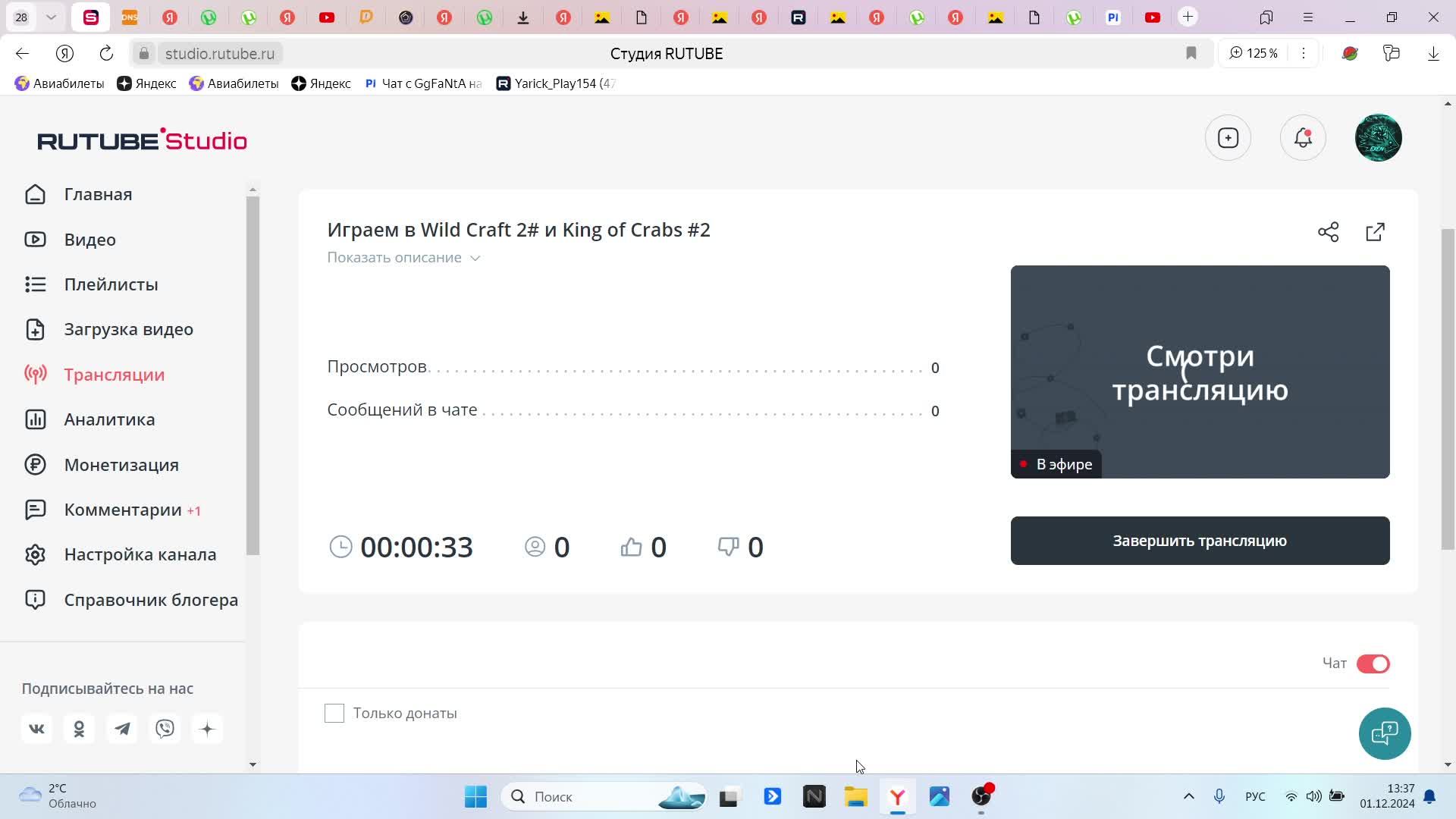Click the Смотри трансляцию preview thumbnail
The height and width of the screenshot is (819, 1456).
pyautogui.click(x=1200, y=372)
